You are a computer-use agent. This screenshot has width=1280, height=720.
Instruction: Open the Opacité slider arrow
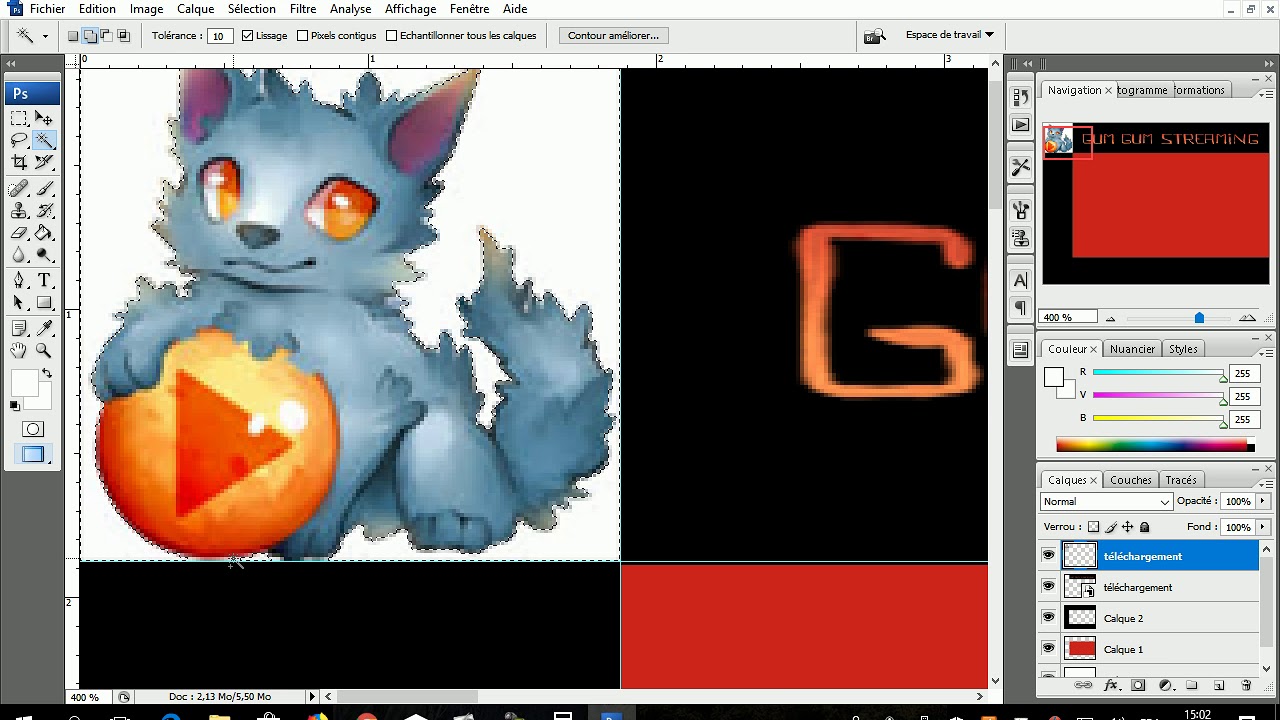[1263, 501]
